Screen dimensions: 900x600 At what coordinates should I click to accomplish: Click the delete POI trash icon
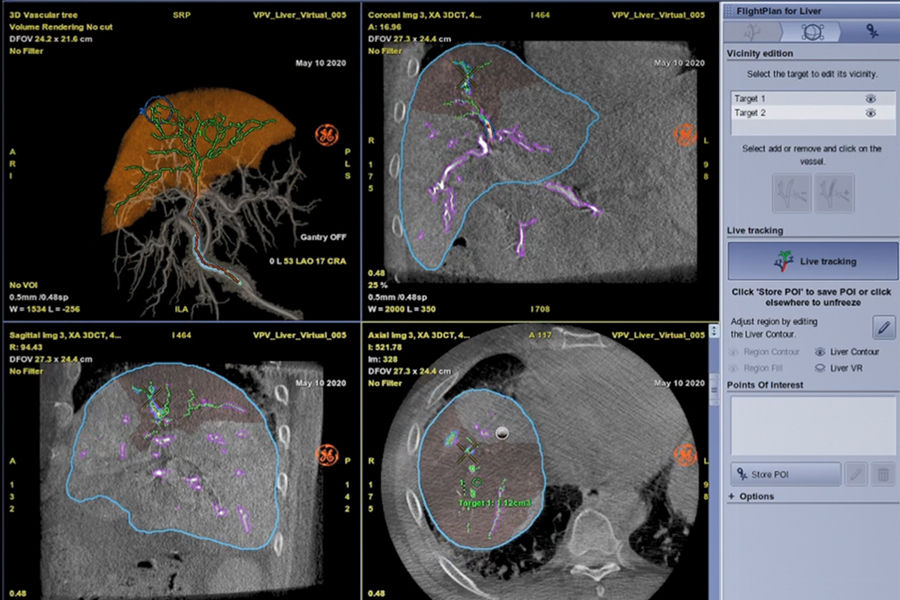[x=883, y=474]
